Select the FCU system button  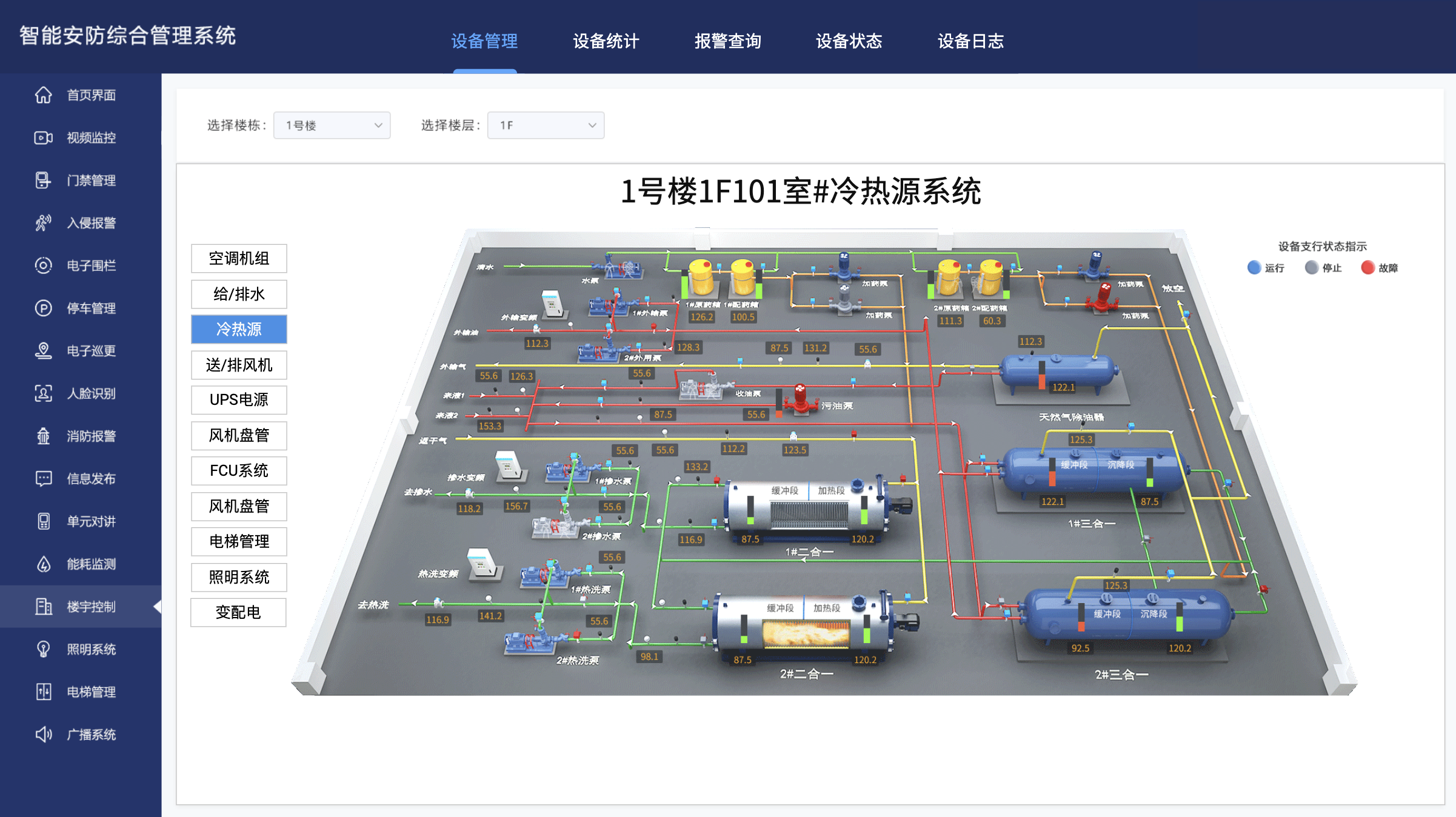(239, 471)
